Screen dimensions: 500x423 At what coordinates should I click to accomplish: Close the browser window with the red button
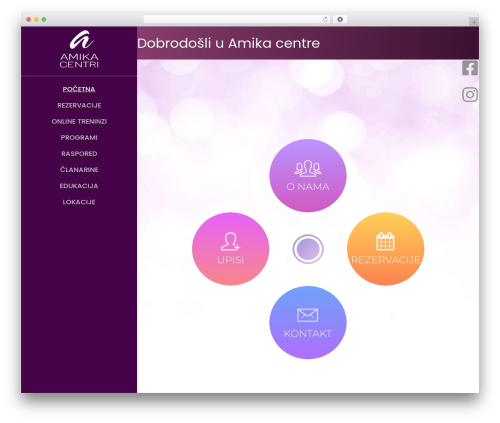pyautogui.click(x=29, y=19)
